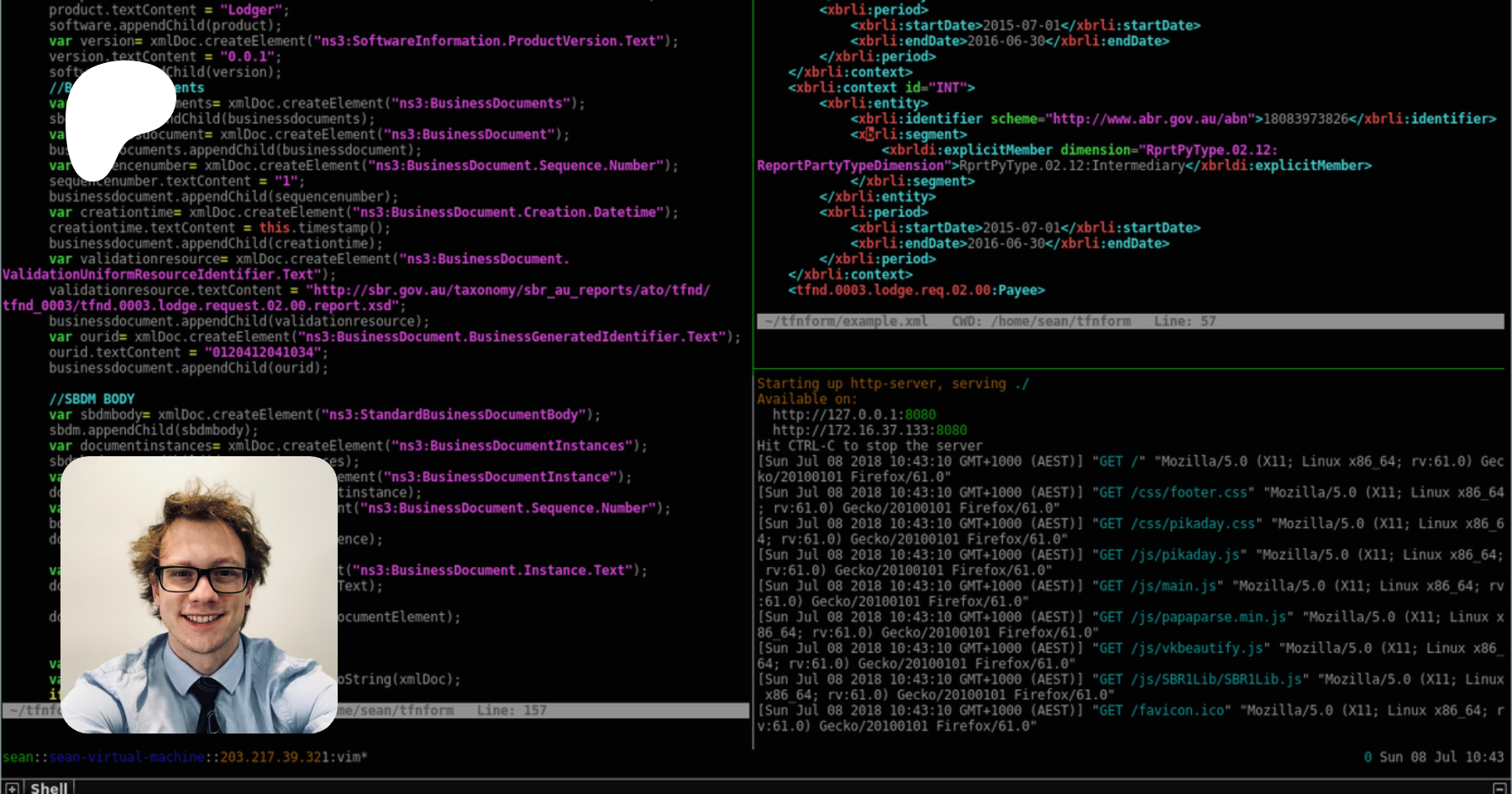
Task: Click the xbrli:context id="INT" tag
Action: click(x=881, y=88)
